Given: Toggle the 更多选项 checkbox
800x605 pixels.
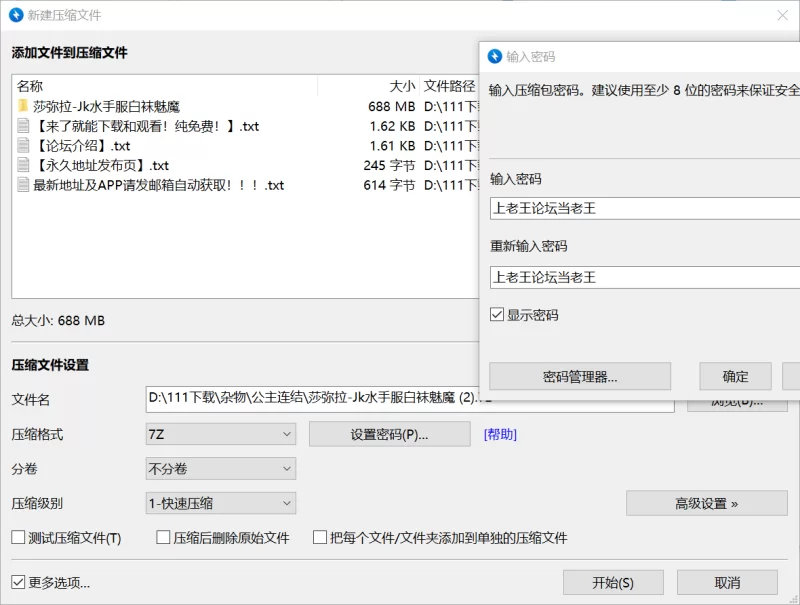Looking at the screenshot, I should tap(18, 582).
